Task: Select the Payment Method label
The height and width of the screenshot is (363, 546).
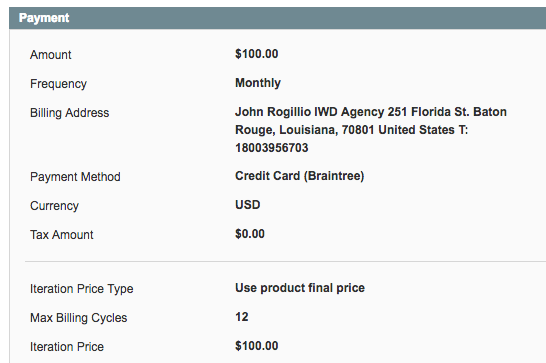Action: click(x=75, y=177)
